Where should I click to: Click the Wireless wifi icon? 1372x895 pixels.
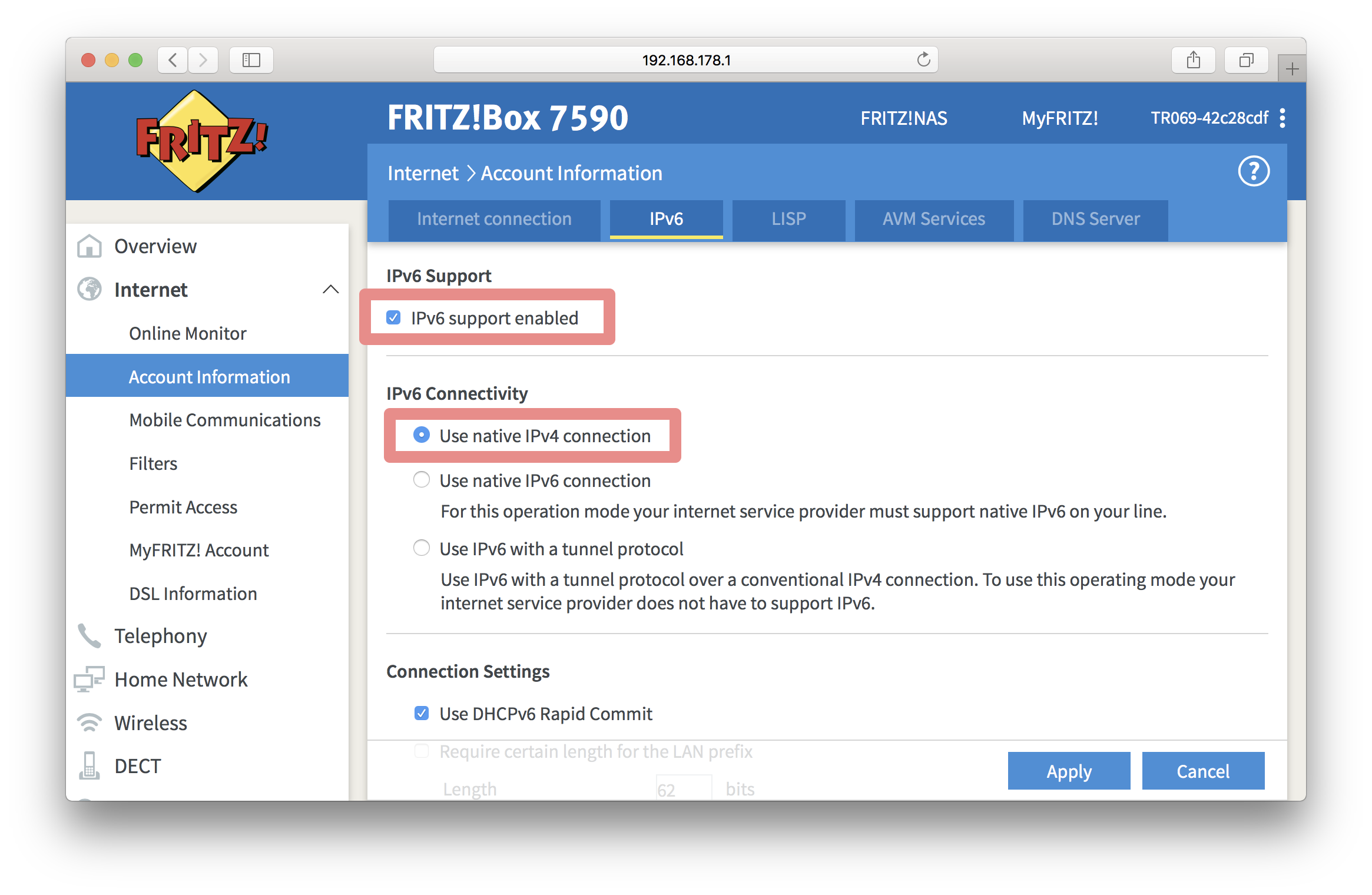tap(90, 722)
